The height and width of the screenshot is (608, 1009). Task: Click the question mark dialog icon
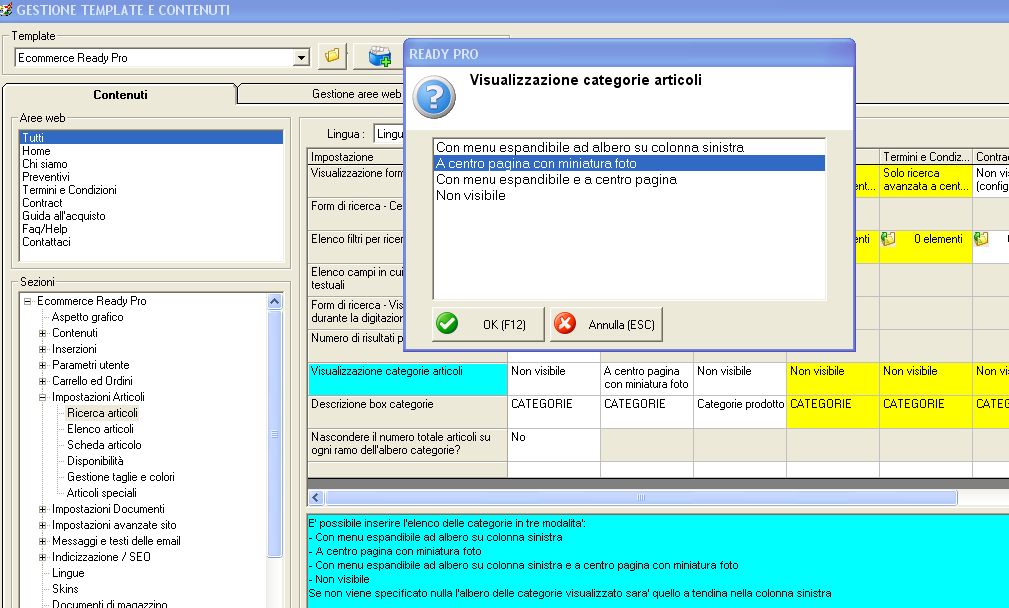(434, 97)
